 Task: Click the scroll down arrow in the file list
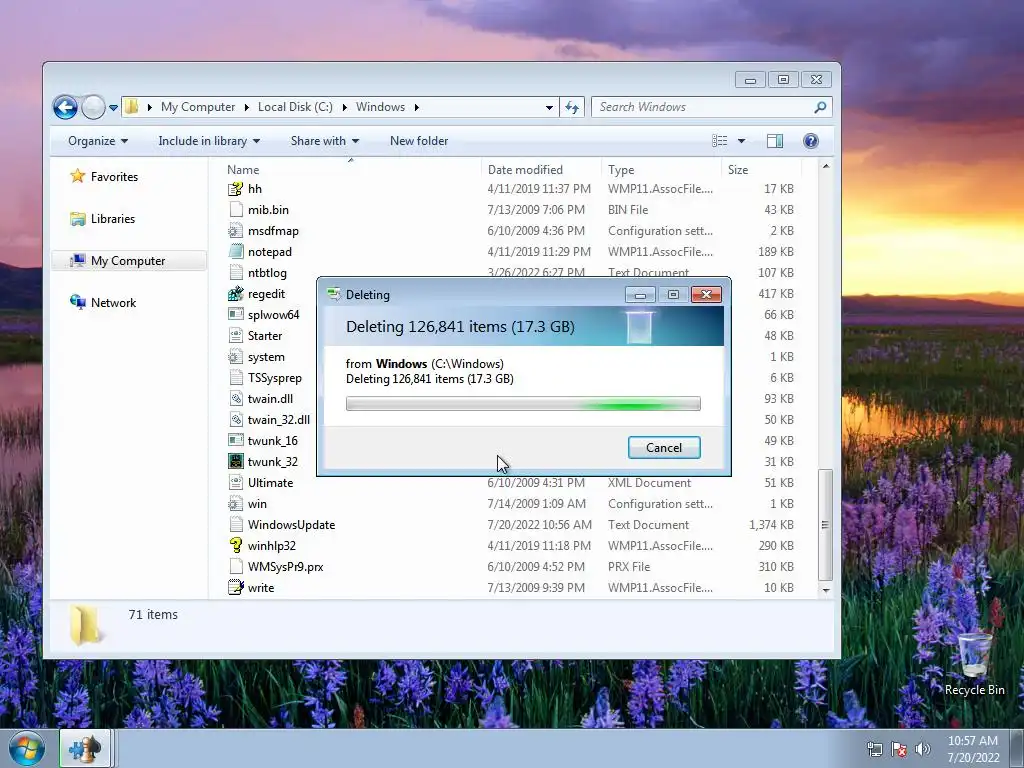[x=825, y=590]
